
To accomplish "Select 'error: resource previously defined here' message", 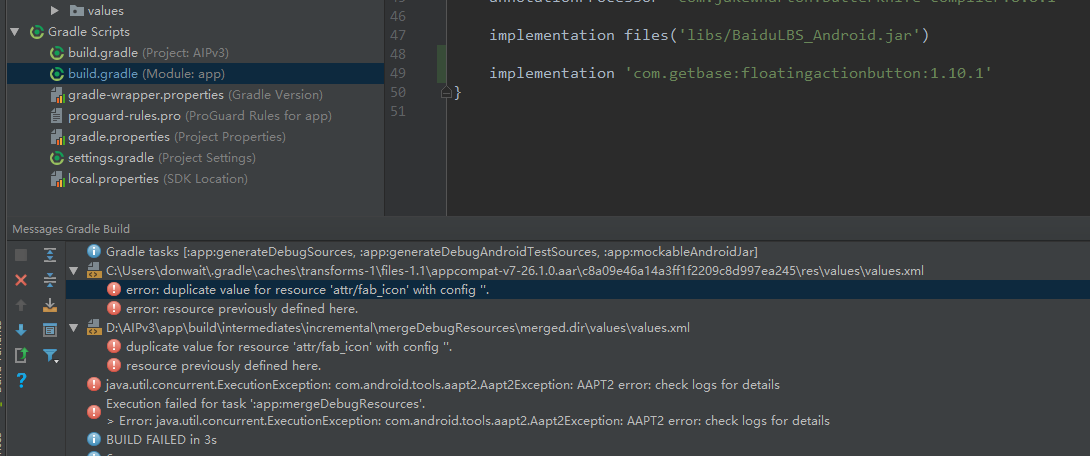I will tap(242, 308).
